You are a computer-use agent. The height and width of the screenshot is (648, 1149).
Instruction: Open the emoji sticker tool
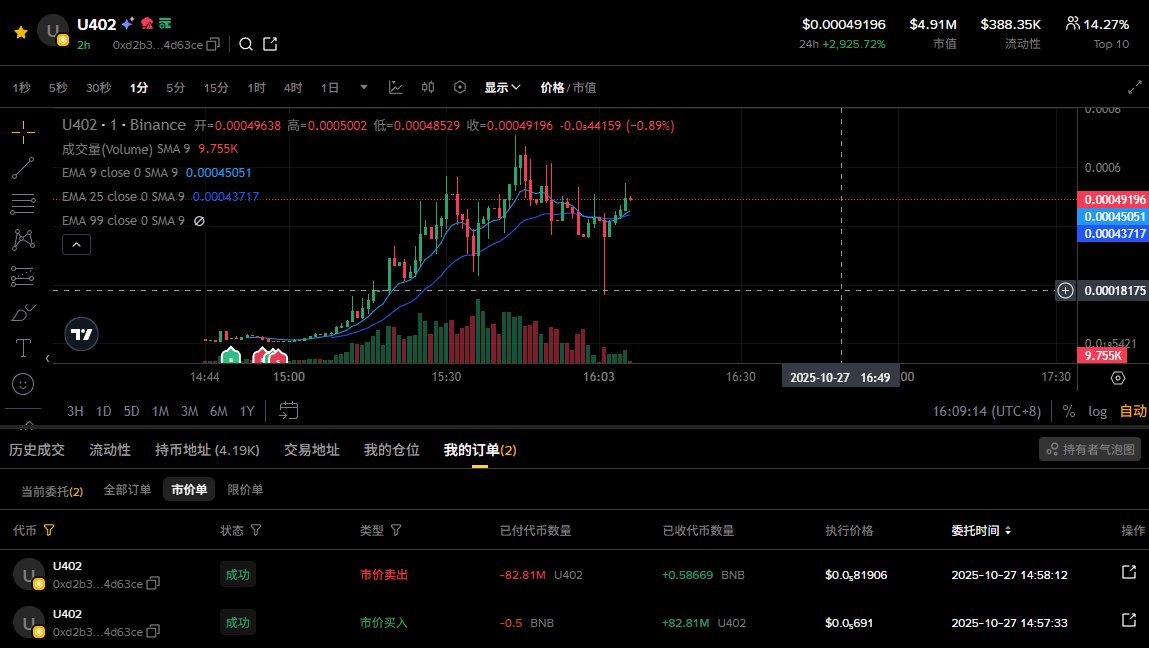pyautogui.click(x=23, y=383)
